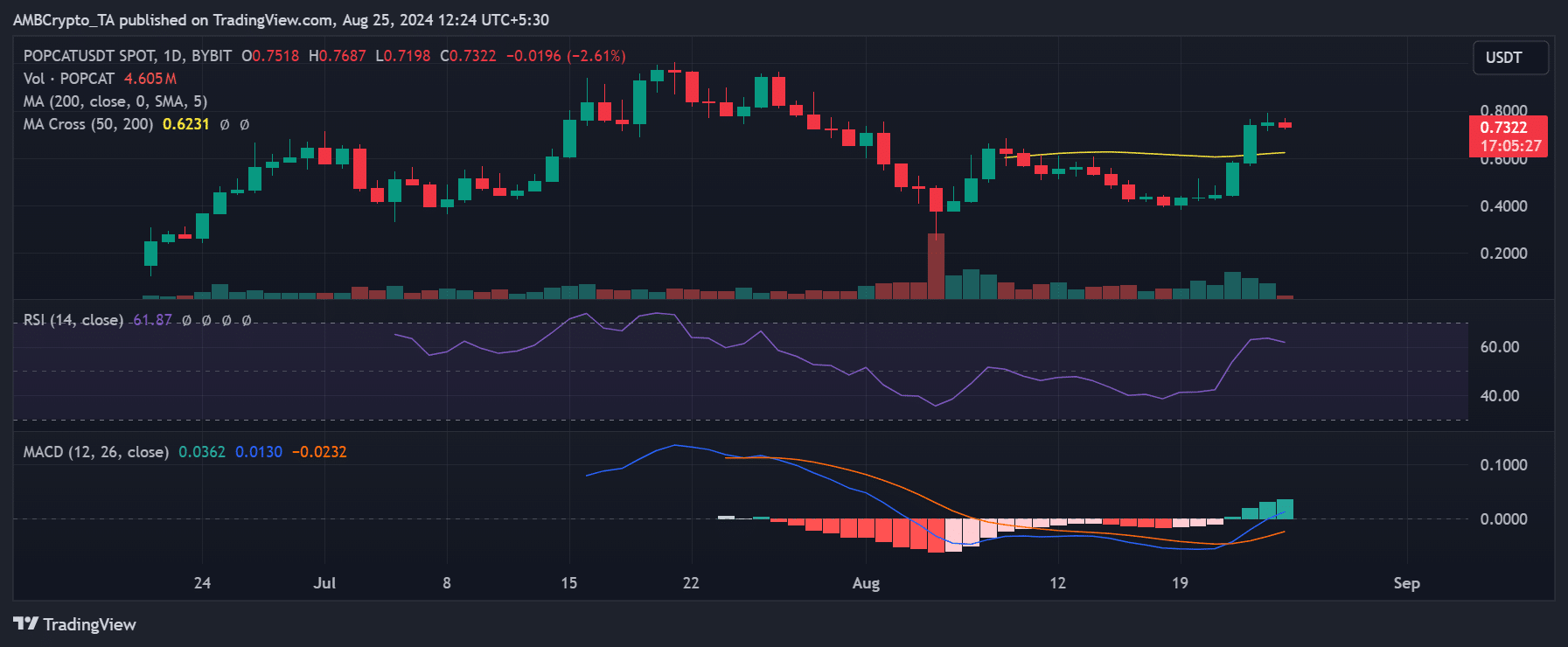This screenshot has height=647, width=1568.
Task: Click the TradingView logo
Action: click(75, 624)
